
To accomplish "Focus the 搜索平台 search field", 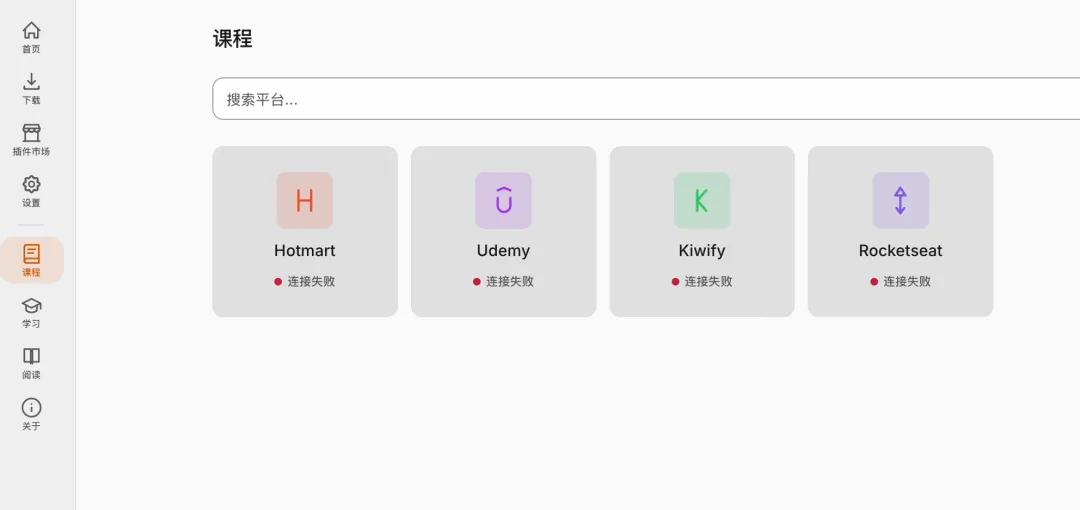I will tap(646, 99).
